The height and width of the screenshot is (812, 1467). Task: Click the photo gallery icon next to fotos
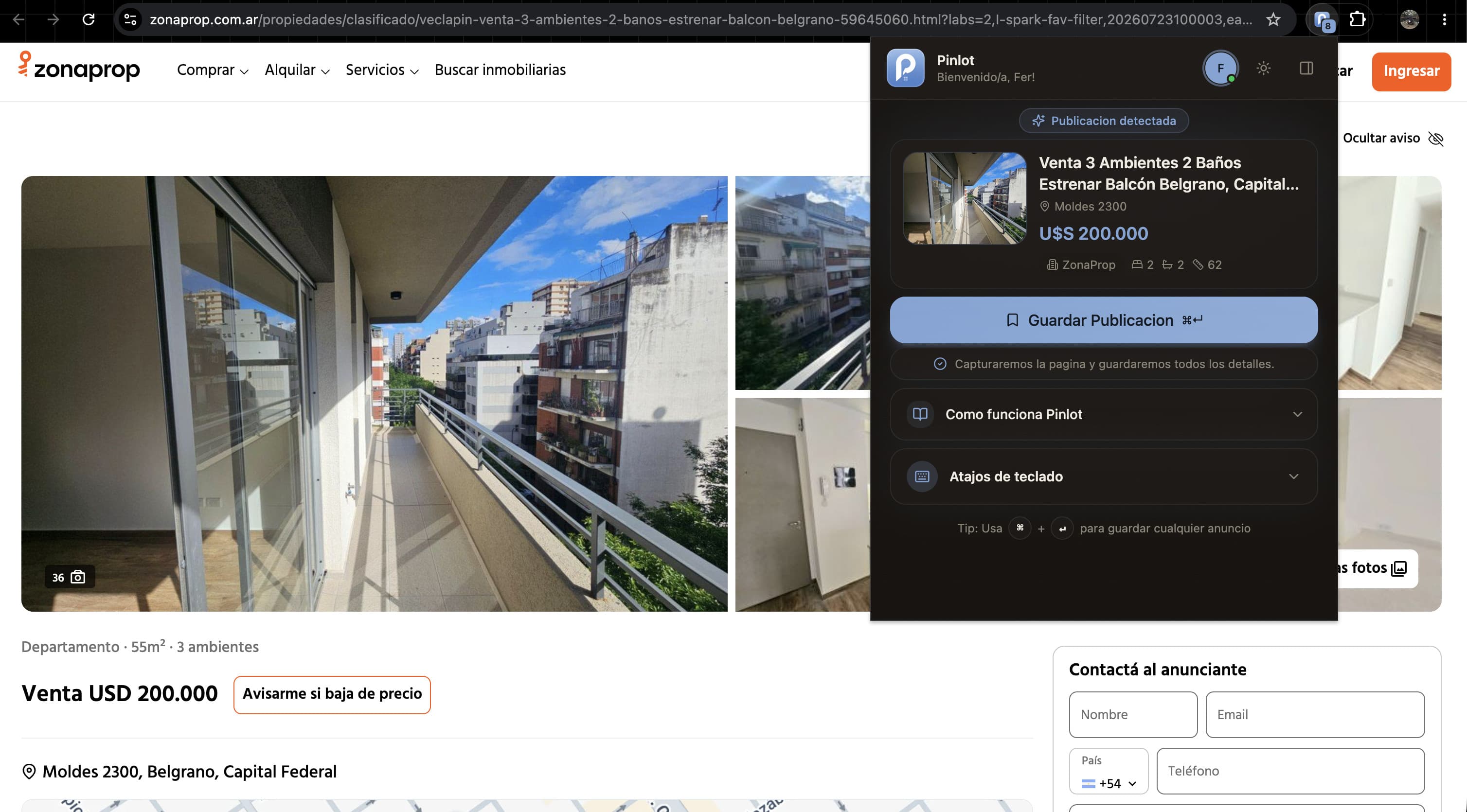coord(1399,568)
